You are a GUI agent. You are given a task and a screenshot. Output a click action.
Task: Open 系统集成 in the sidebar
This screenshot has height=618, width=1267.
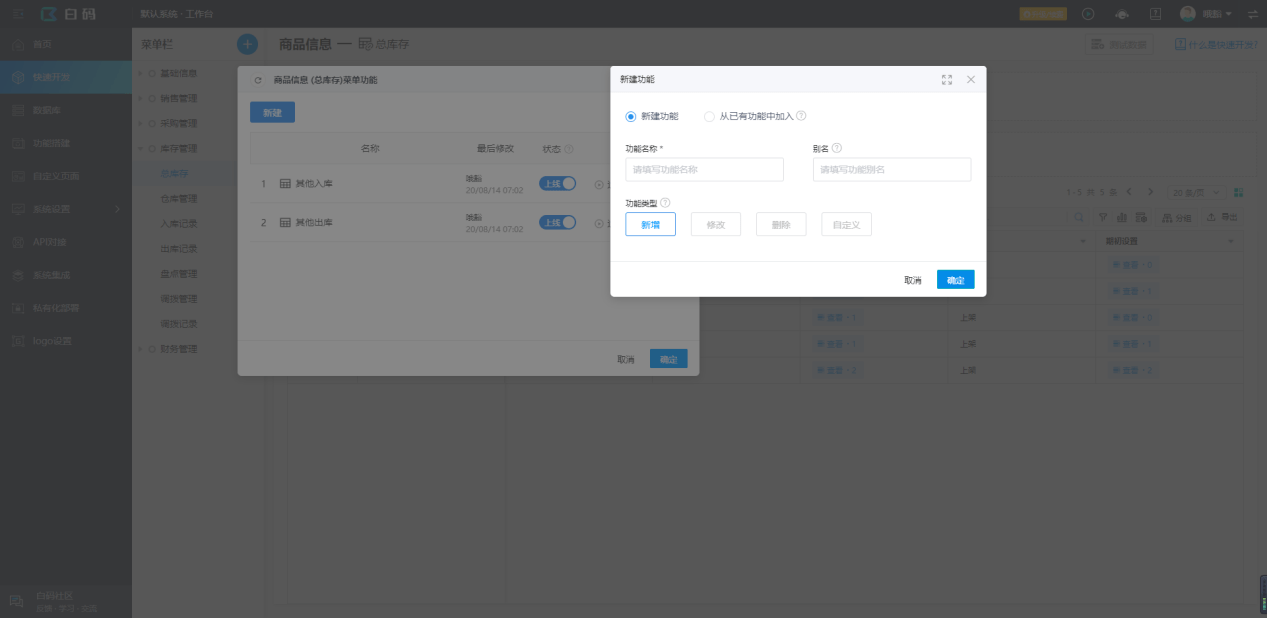click(x=66, y=274)
